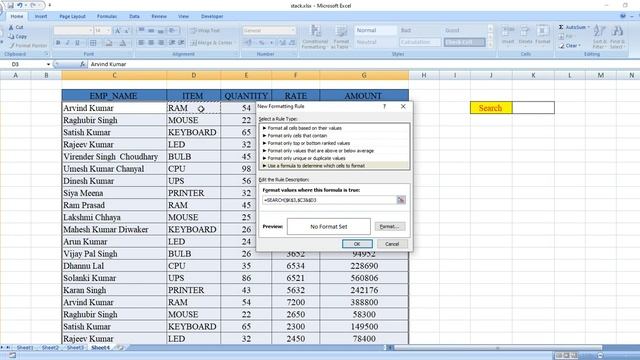Toggle Bold formatting in Font group
The width and height of the screenshot is (640, 360).
click(58, 42)
